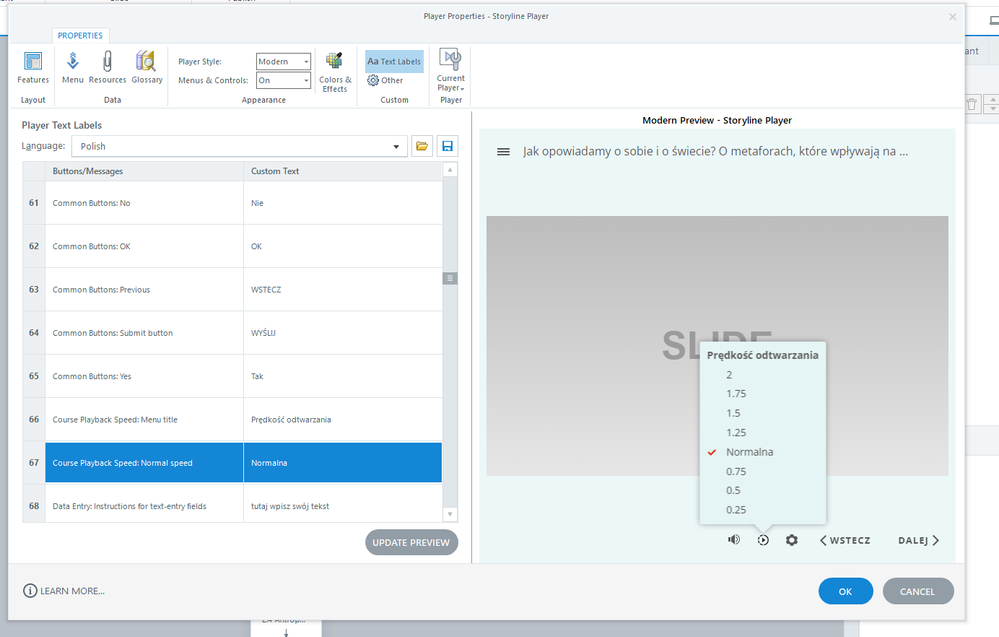Toggle the hamburger menu in preview

tap(503, 152)
